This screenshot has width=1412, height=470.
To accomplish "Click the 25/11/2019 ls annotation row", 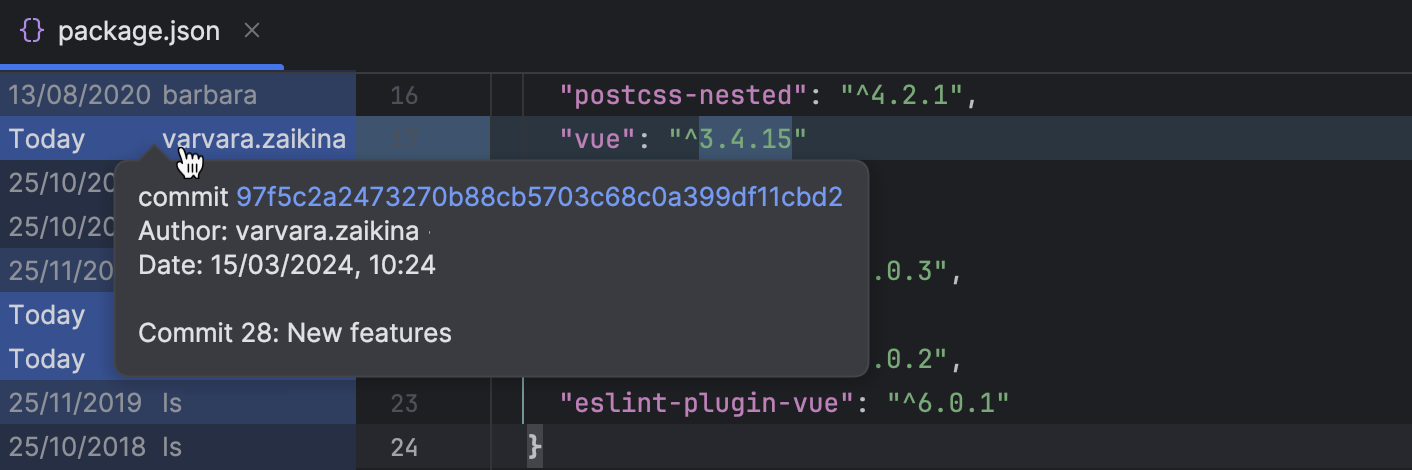I will click(96, 403).
